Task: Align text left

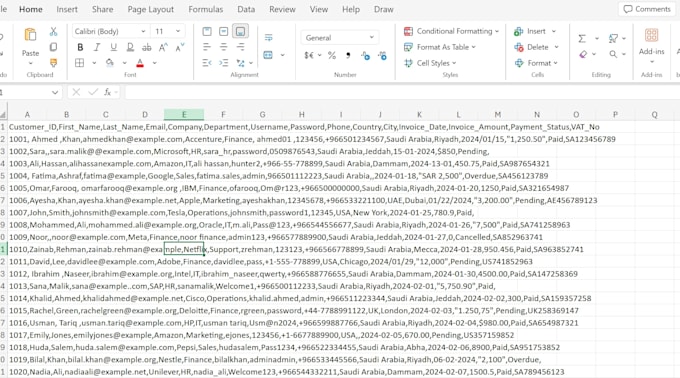Action: [x=207, y=47]
